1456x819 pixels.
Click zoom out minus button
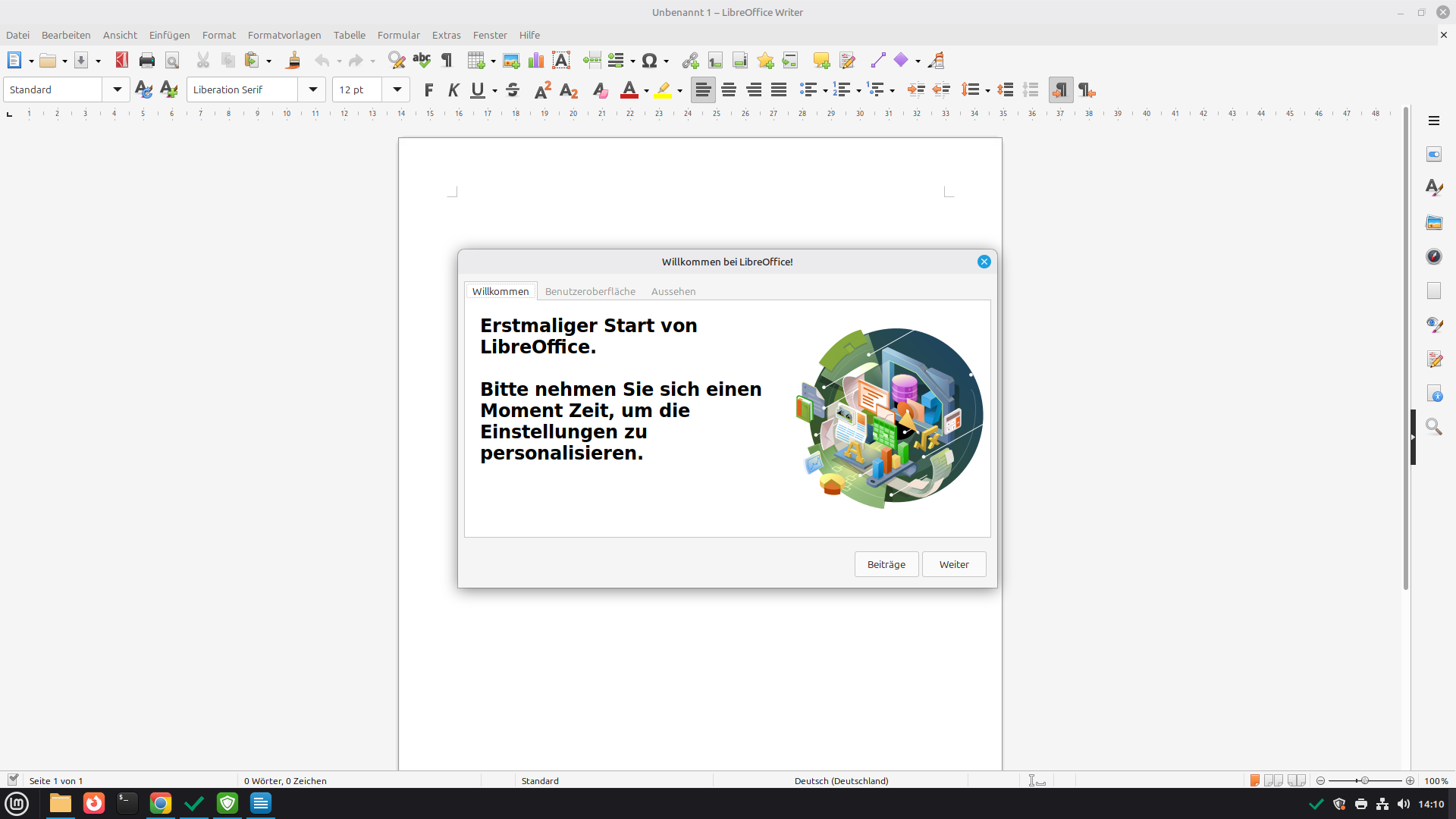[1320, 780]
